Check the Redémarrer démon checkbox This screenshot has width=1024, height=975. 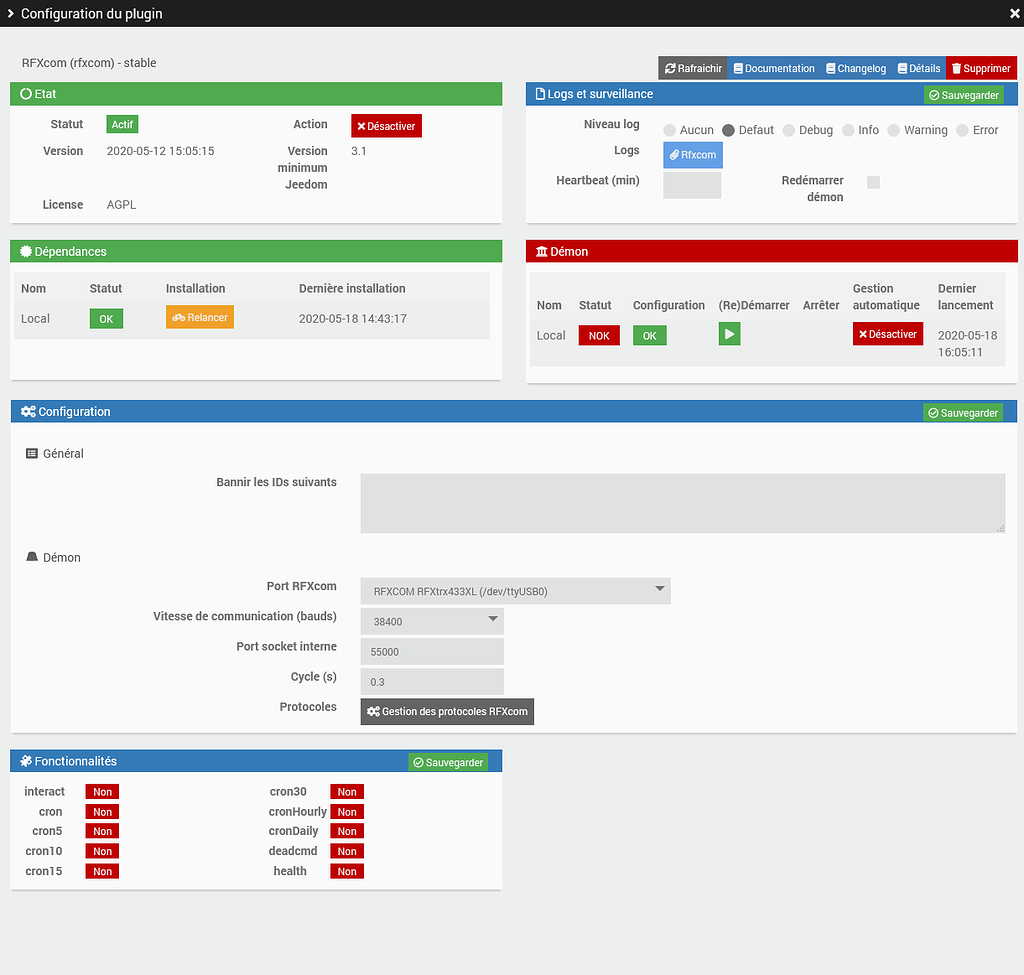tap(873, 182)
